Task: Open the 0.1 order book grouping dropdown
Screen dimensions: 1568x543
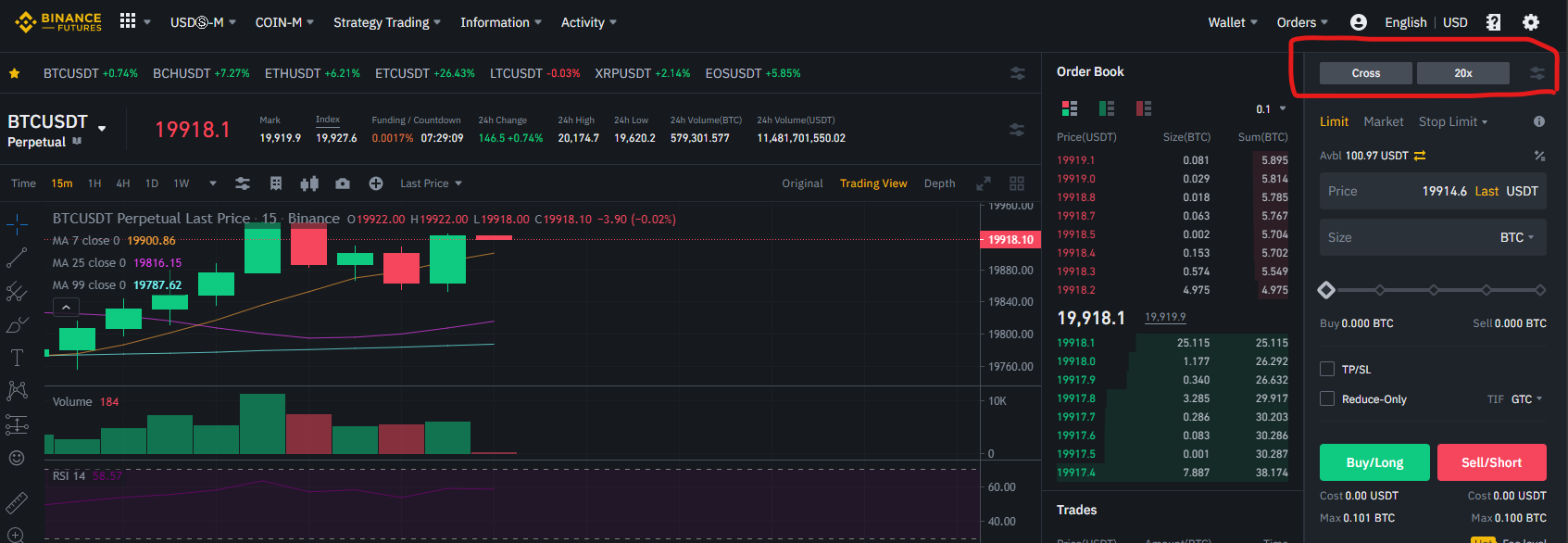Action: [x=1271, y=109]
